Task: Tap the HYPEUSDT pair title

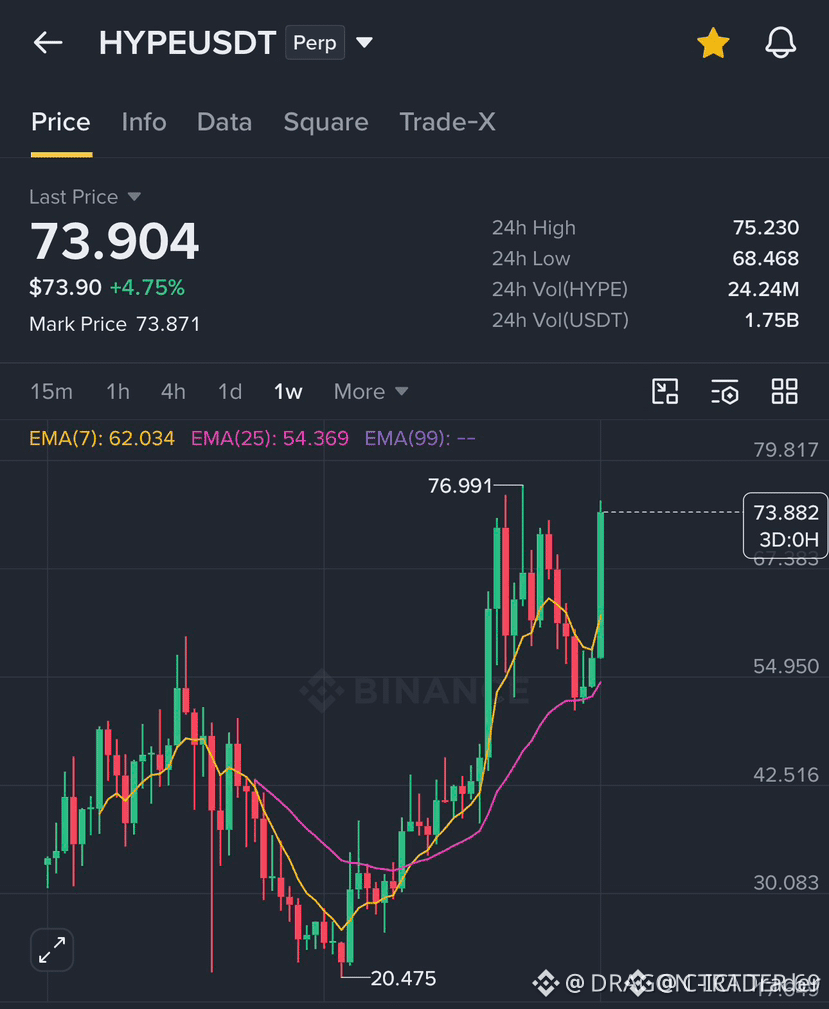Action: point(187,43)
